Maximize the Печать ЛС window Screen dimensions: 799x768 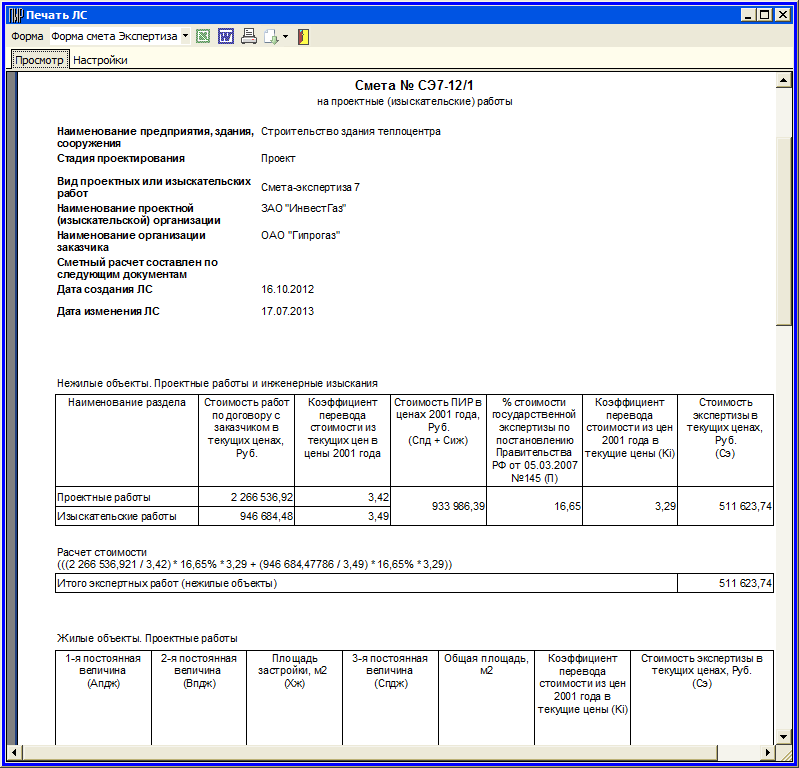[x=766, y=15]
